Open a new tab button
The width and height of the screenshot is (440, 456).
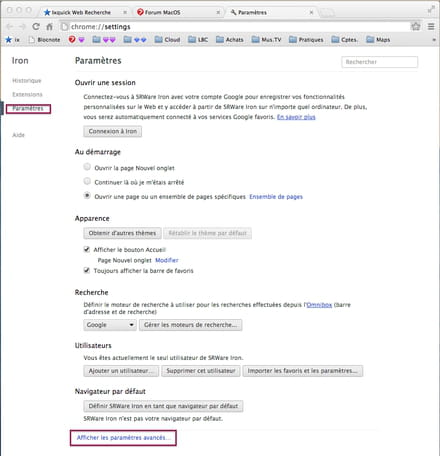click(x=327, y=13)
